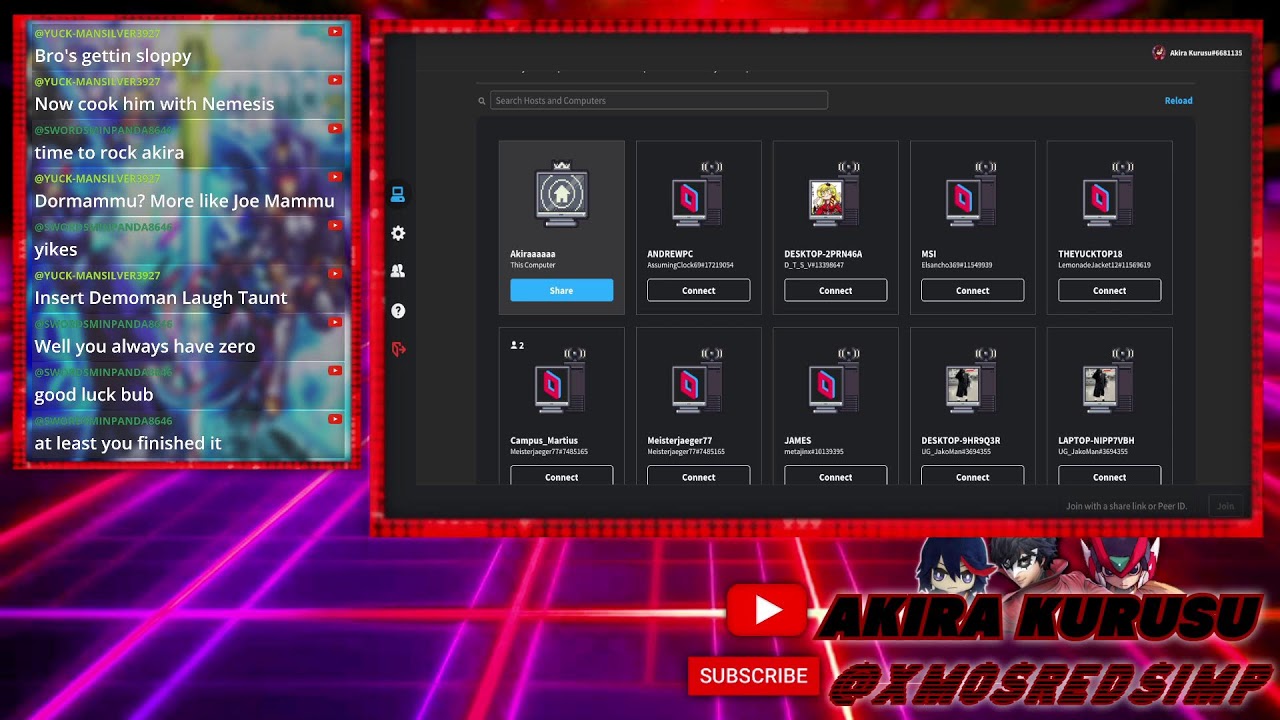Select the THEYUCKTOP18 computer icon

click(x=1109, y=194)
